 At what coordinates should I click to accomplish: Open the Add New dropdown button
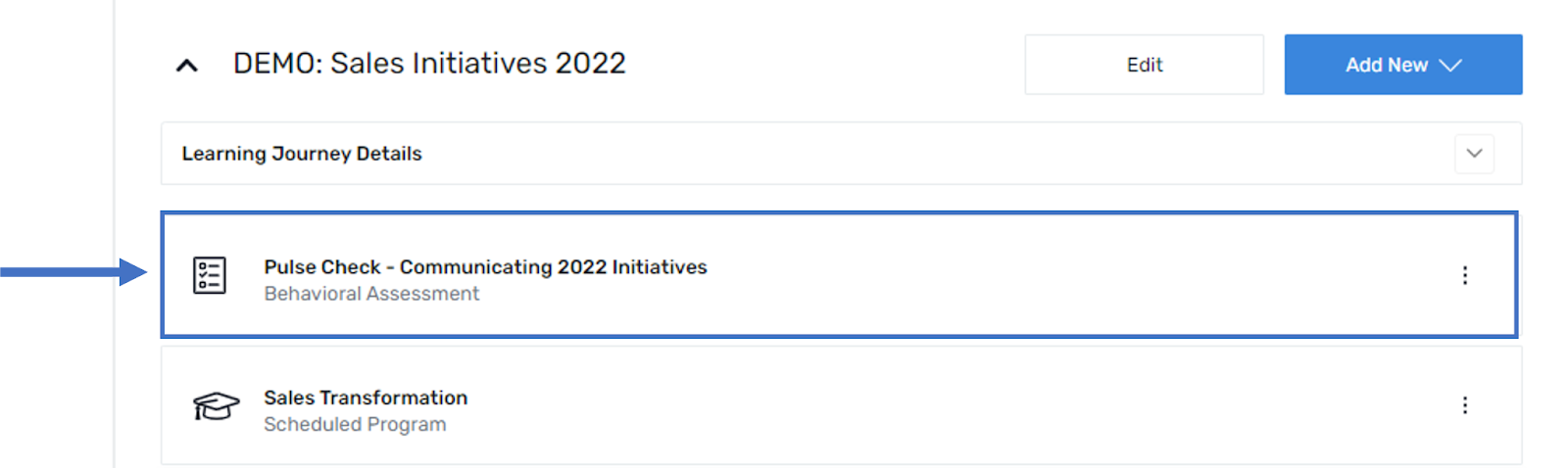(x=1403, y=65)
